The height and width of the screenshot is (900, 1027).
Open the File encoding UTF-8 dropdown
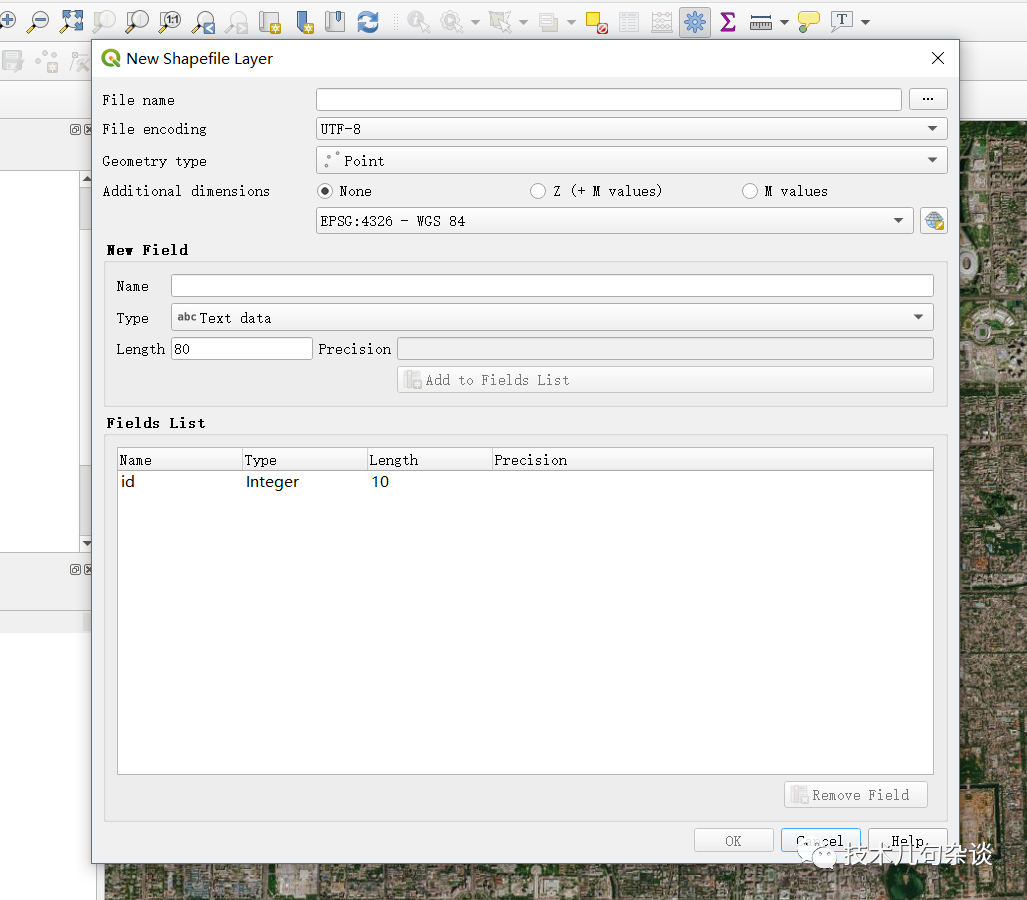click(x=631, y=129)
